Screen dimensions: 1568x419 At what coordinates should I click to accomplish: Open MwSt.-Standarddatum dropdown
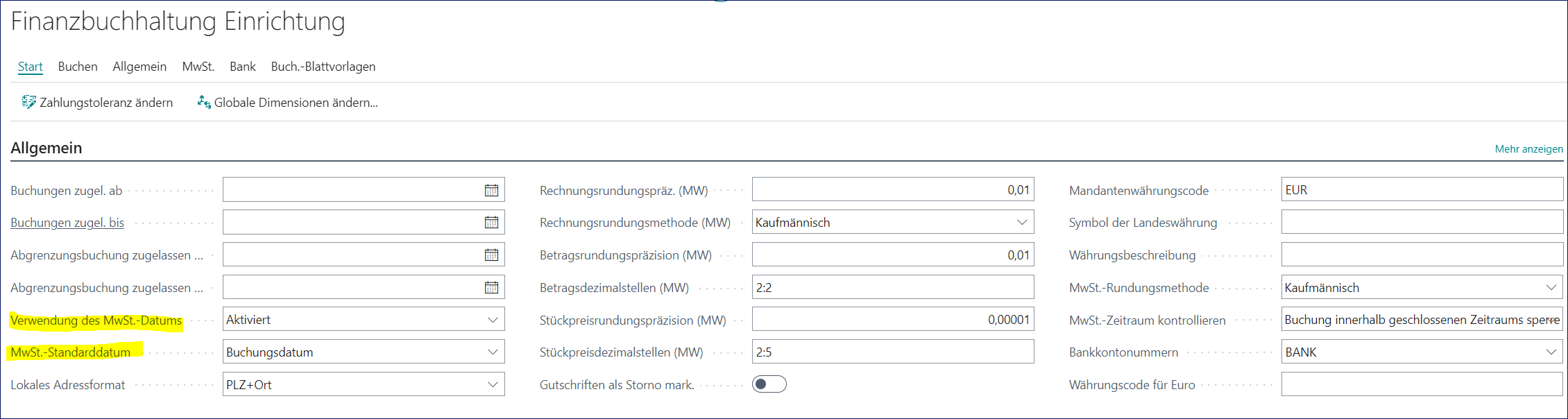[493, 352]
